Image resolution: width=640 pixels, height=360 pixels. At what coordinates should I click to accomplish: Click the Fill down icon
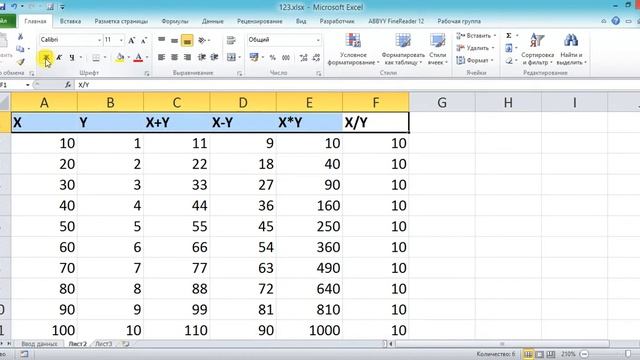509,48
